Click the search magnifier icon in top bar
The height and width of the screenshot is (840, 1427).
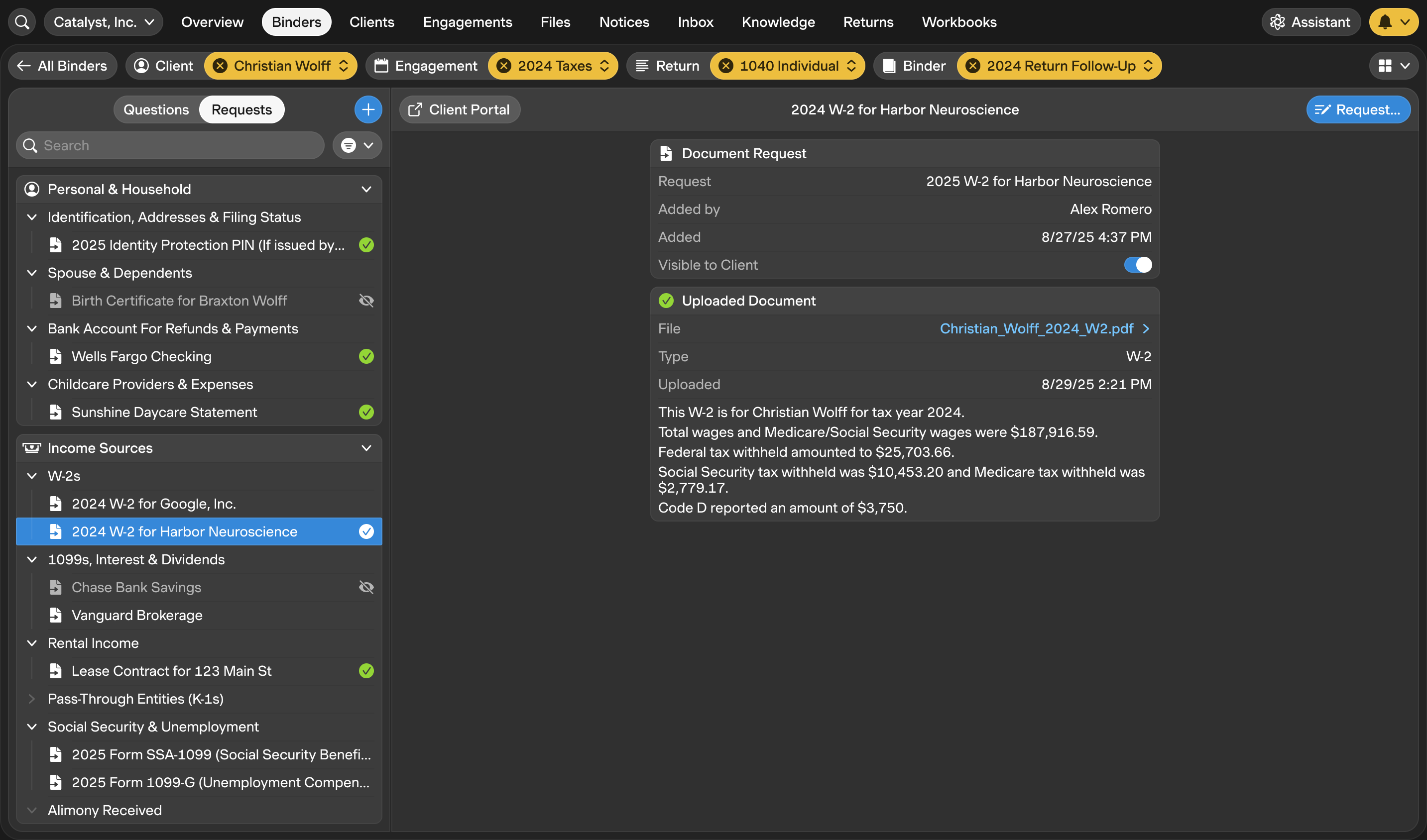22,22
